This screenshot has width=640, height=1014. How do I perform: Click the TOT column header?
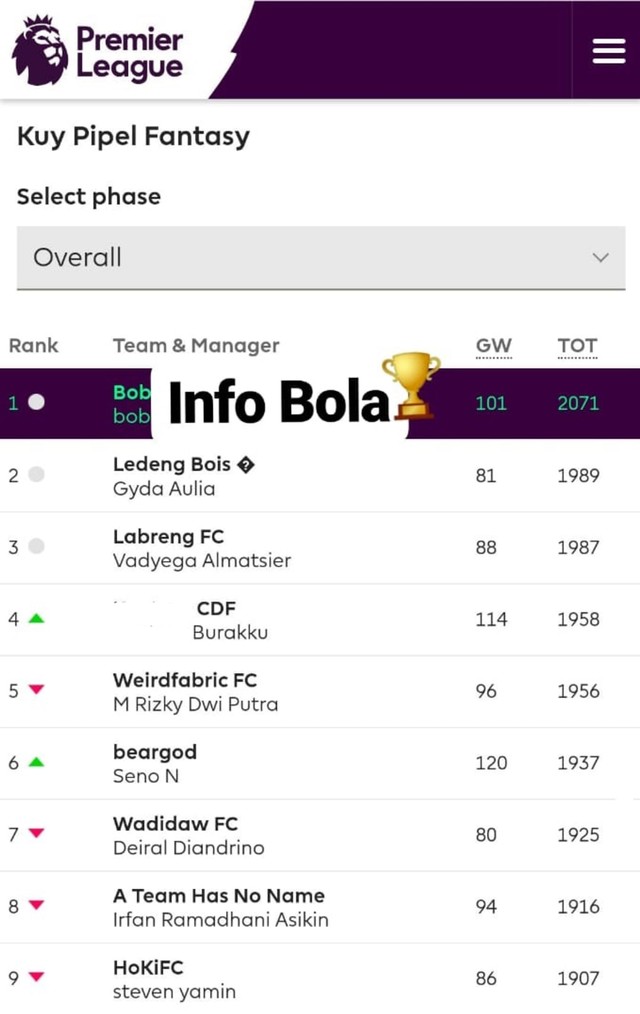pos(577,346)
